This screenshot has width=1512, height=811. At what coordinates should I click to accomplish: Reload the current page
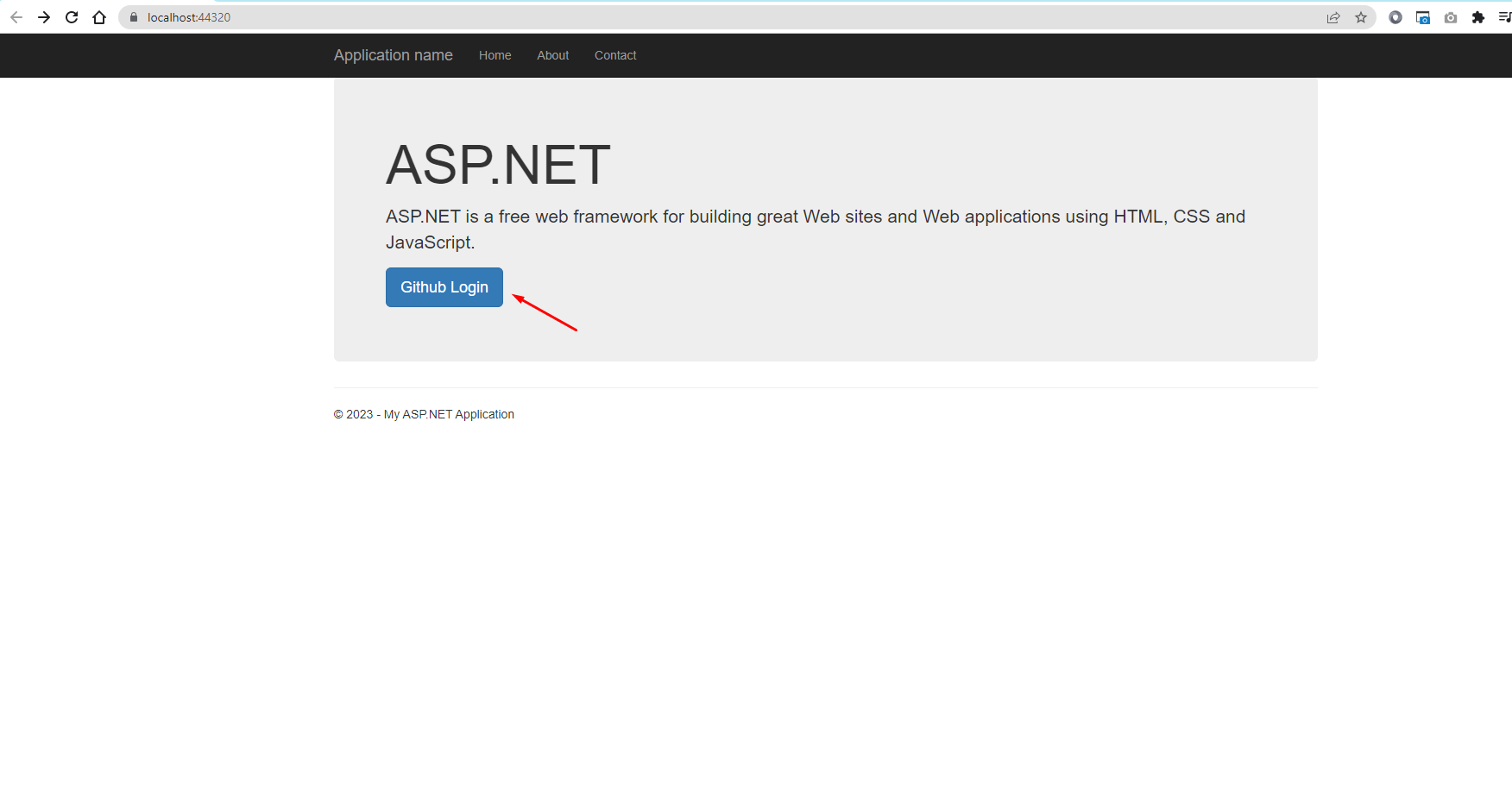click(x=72, y=17)
